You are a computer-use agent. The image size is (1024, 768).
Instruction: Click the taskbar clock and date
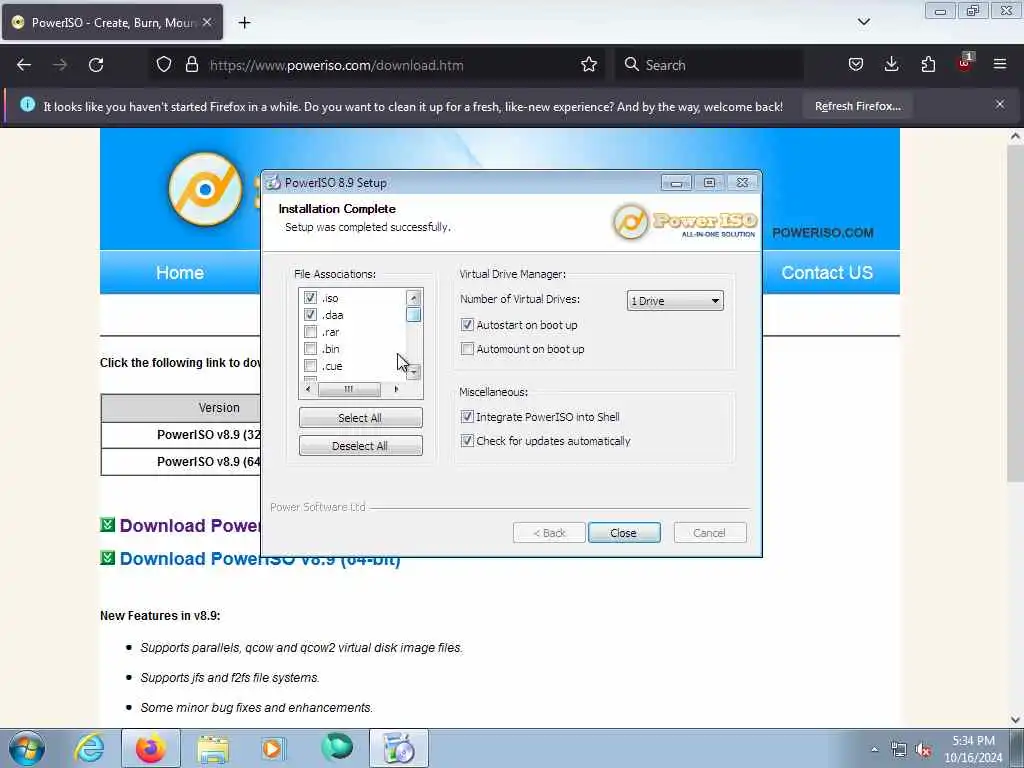coord(973,749)
